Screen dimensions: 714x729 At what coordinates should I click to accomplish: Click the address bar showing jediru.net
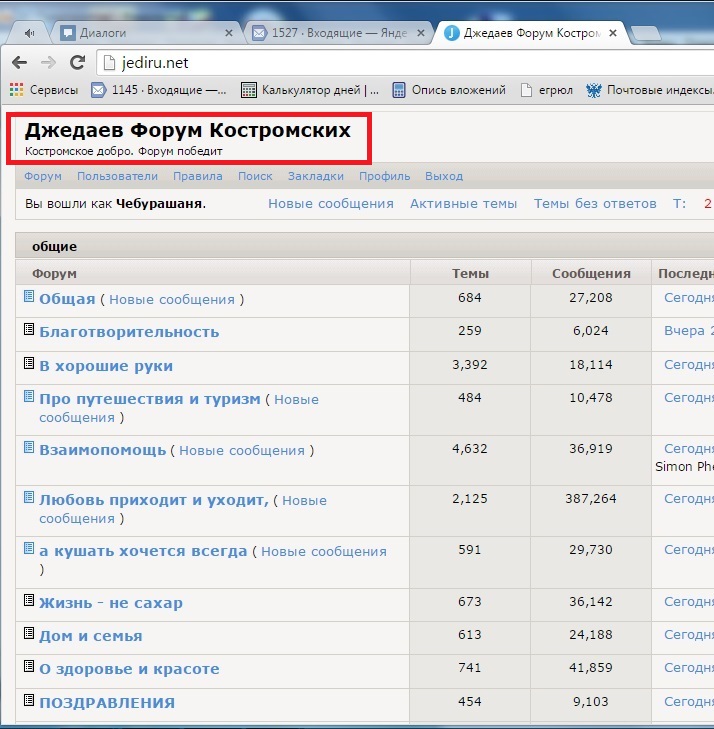coord(400,63)
